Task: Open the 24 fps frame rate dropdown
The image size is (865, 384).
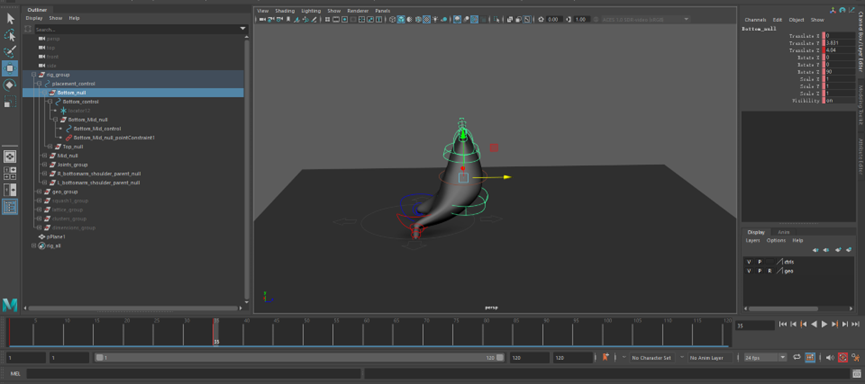Action: [765, 358]
